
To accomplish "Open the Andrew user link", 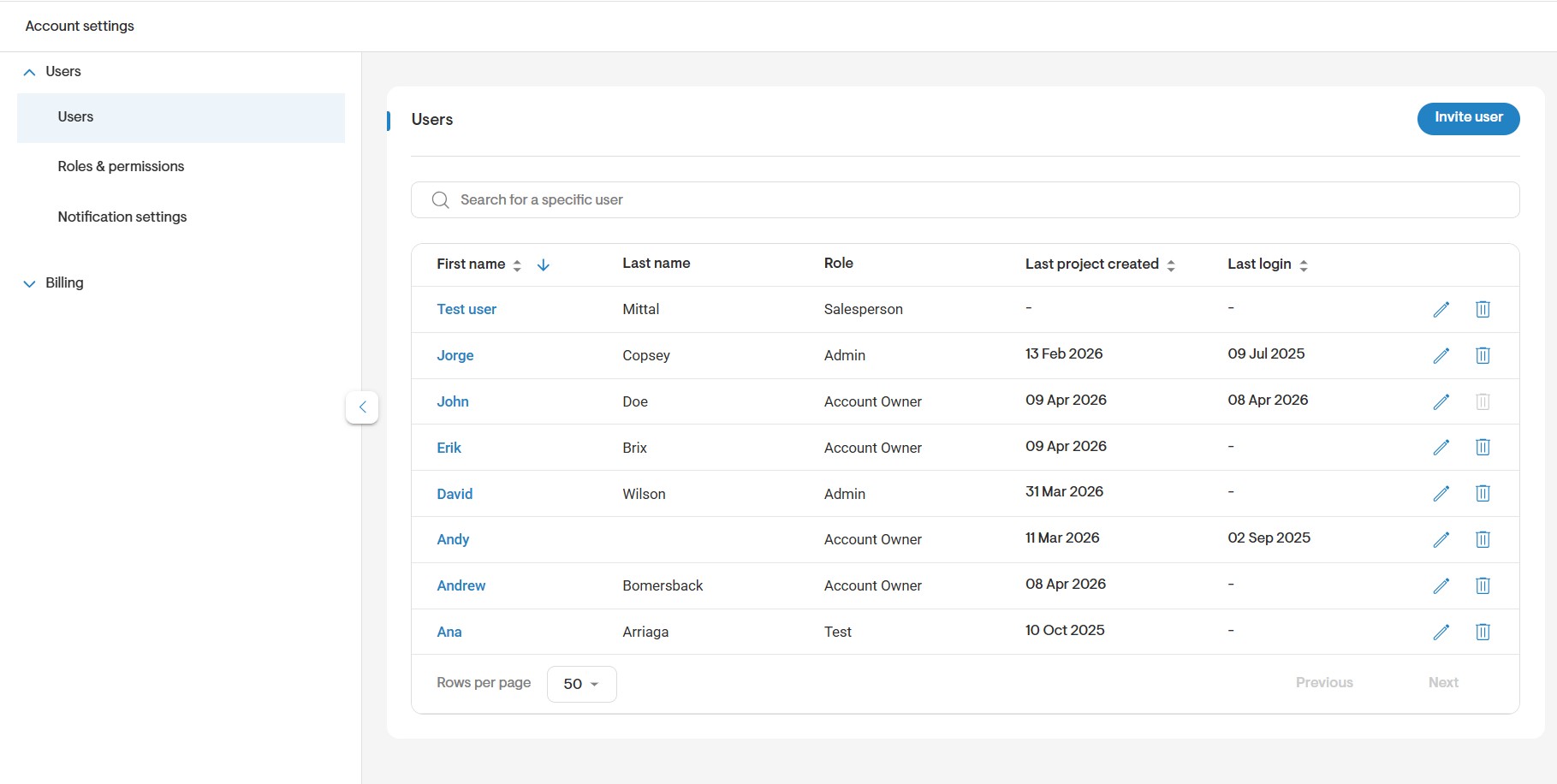I will click(461, 585).
